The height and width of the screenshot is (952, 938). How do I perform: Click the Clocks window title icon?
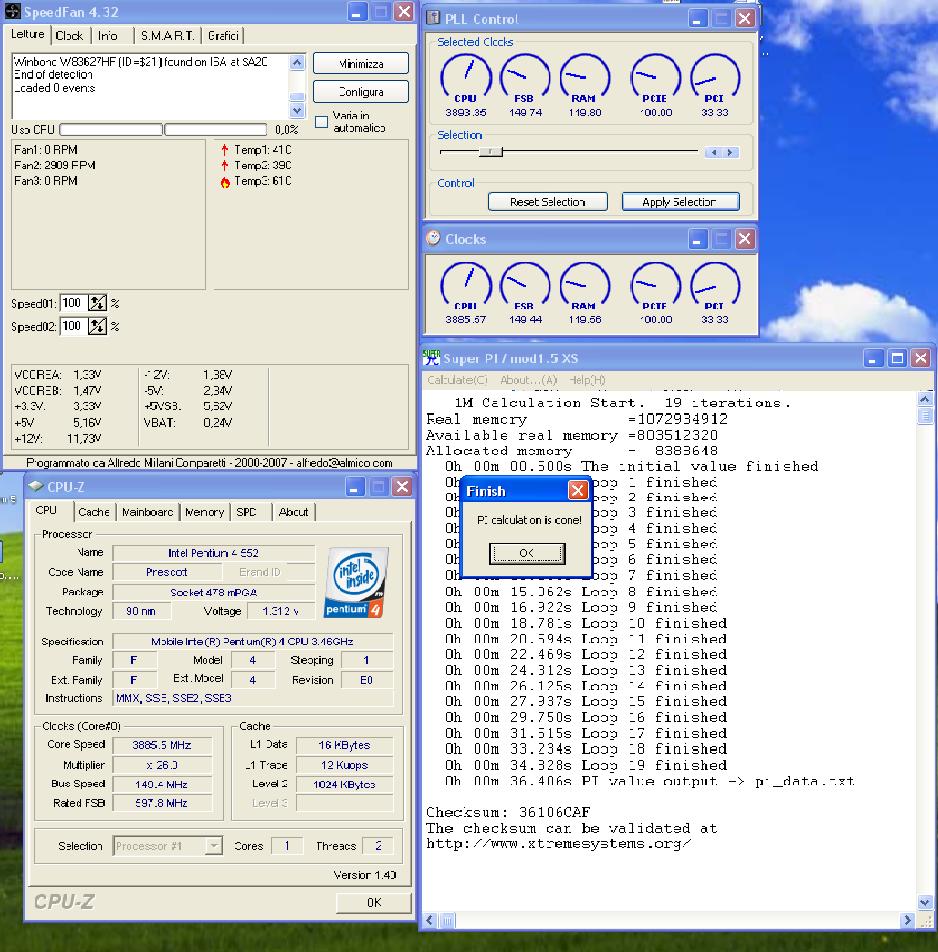pos(433,239)
